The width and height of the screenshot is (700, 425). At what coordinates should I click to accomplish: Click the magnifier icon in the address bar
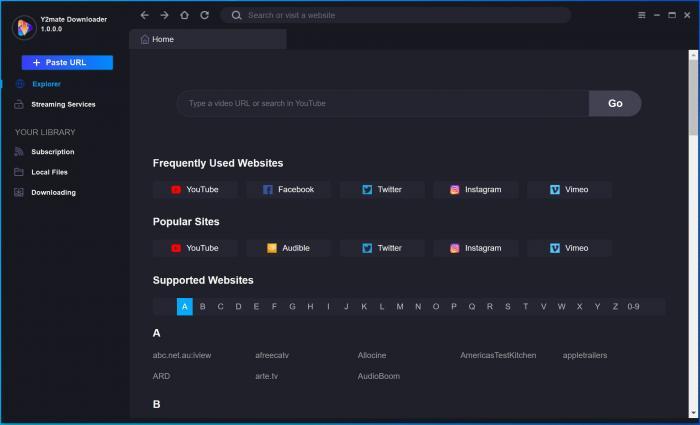[x=236, y=15]
